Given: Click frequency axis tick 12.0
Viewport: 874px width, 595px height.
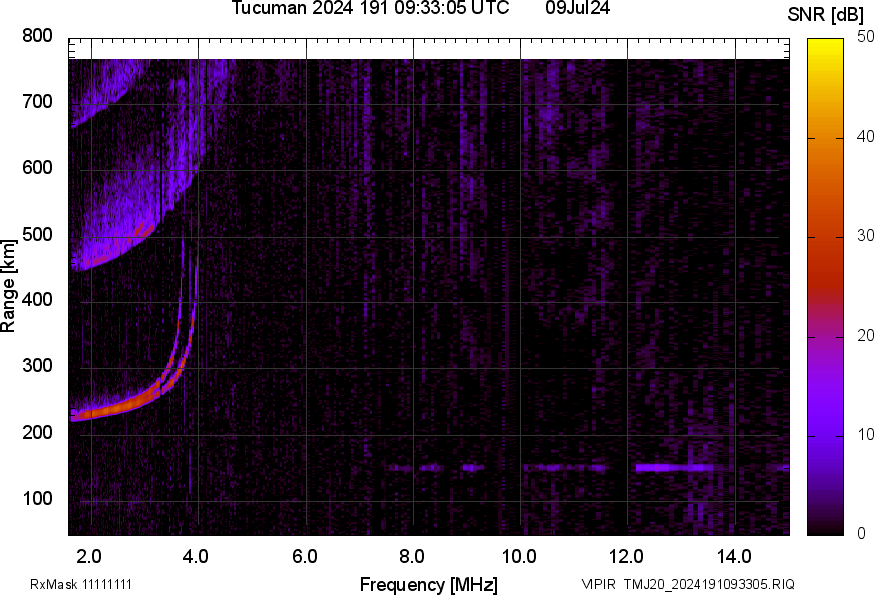Looking at the screenshot, I should click(x=627, y=556).
